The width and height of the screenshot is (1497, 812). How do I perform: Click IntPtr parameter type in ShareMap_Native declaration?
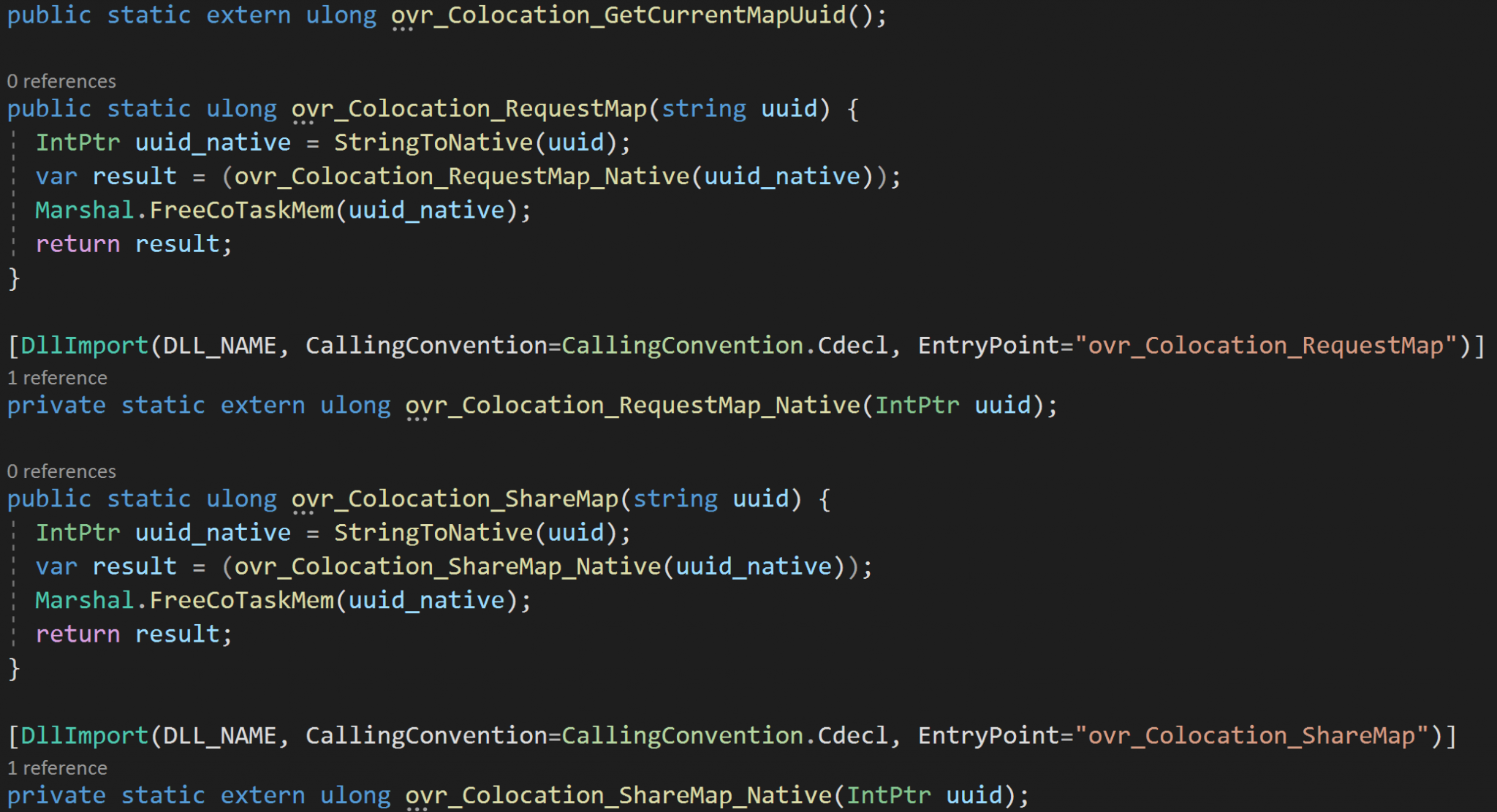pos(889,796)
